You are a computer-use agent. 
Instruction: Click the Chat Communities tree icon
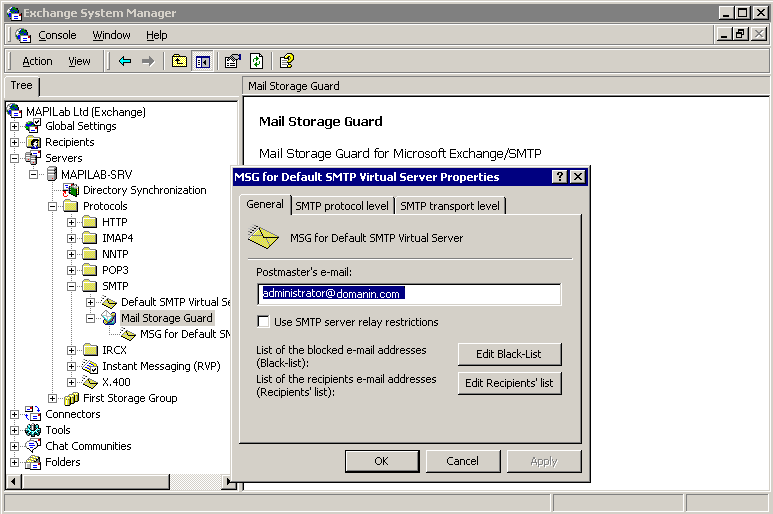click(33, 445)
